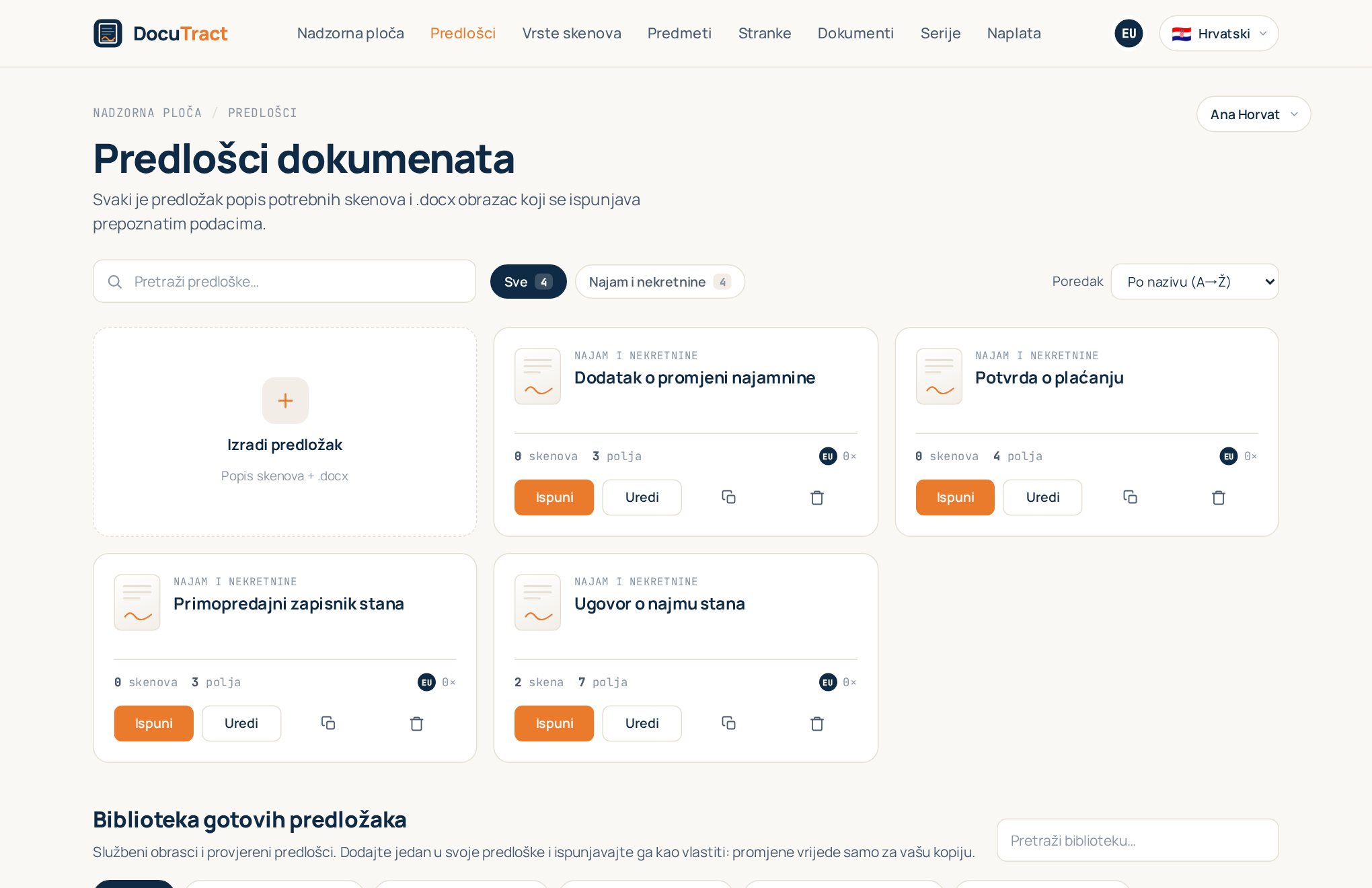
Task: Duplicate the Potvrda o plaćanju template
Action: (1130, 497)
